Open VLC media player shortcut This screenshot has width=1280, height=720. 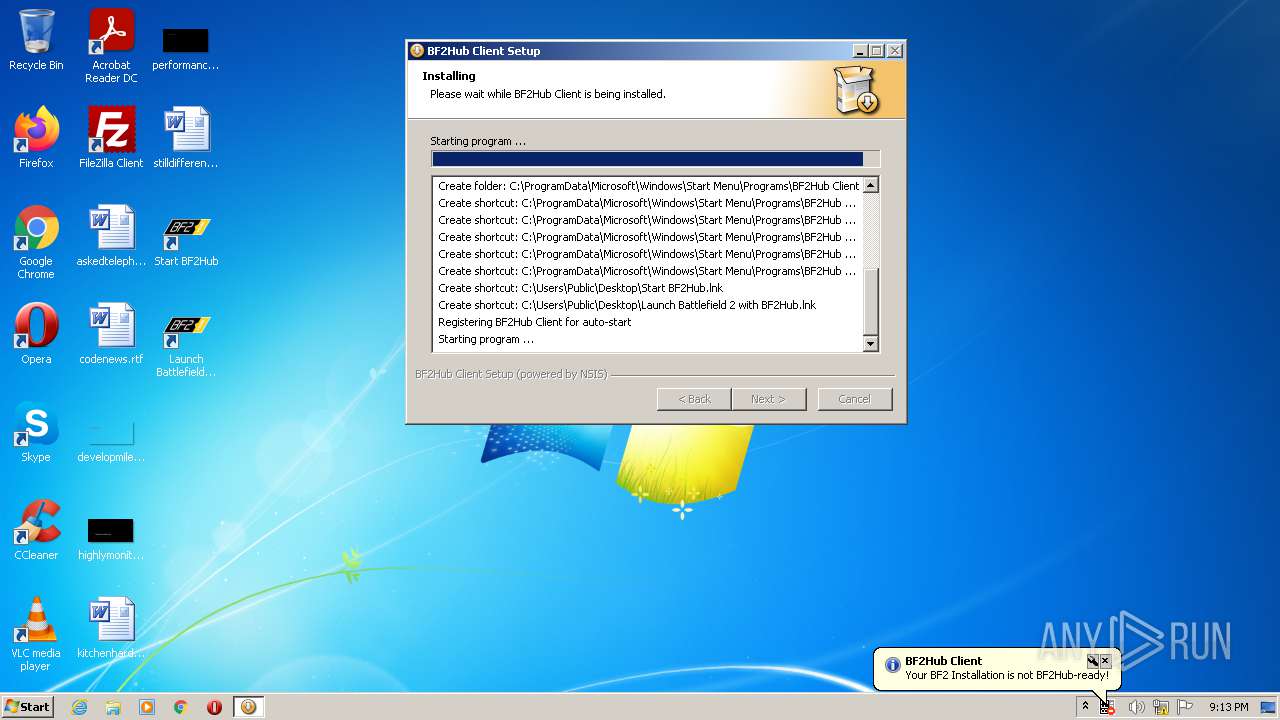36,634
